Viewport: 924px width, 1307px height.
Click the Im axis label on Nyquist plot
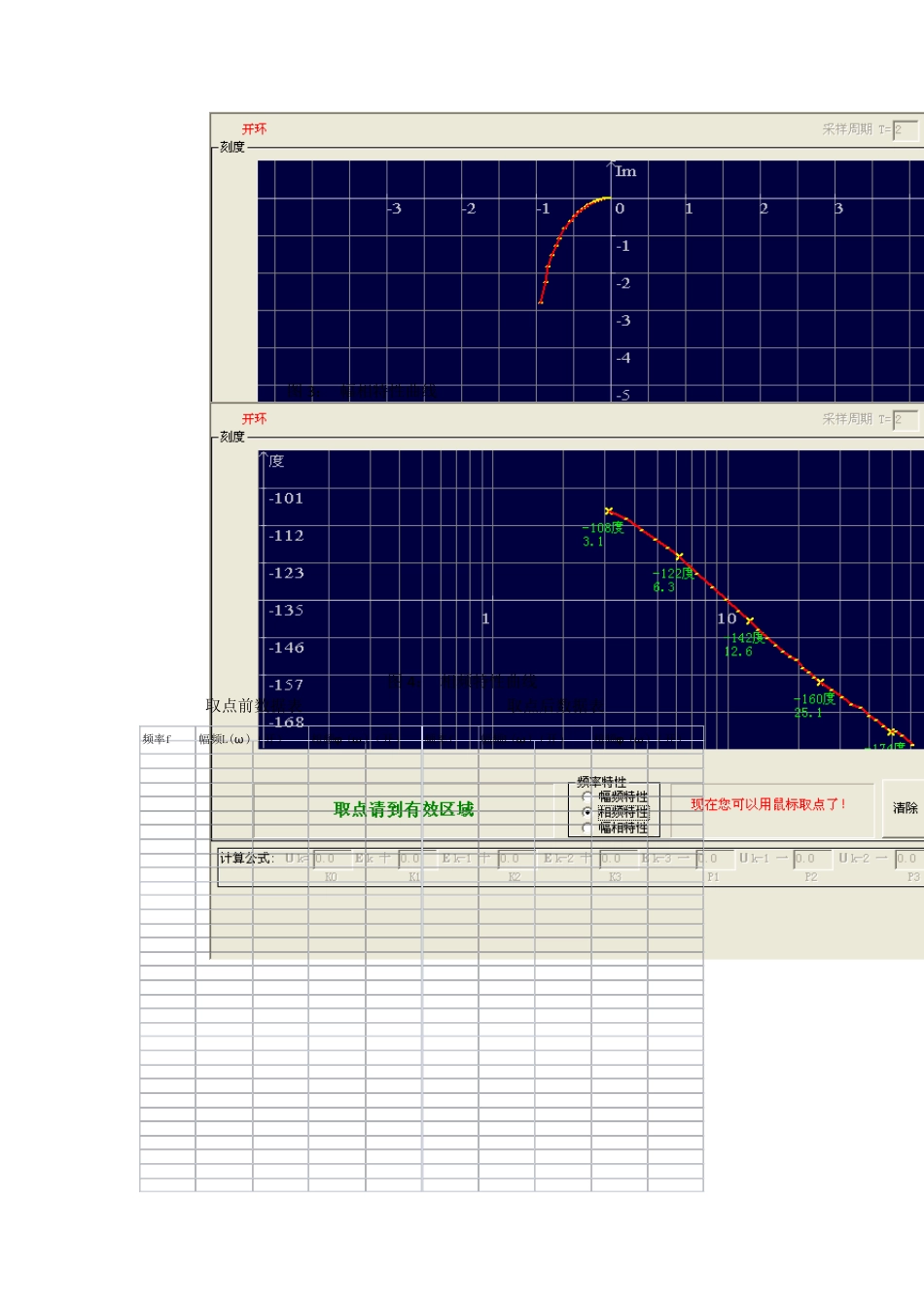tap(625, 171)
